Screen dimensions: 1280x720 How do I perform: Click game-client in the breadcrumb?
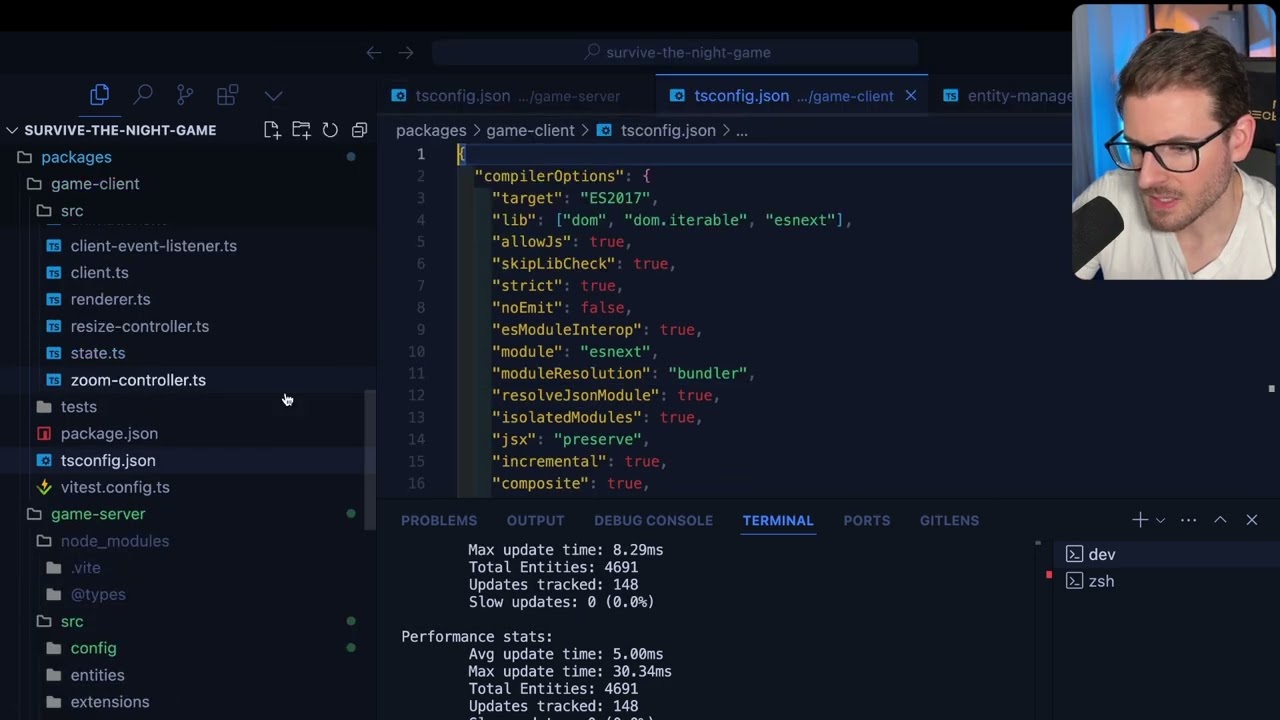[530, 130]
